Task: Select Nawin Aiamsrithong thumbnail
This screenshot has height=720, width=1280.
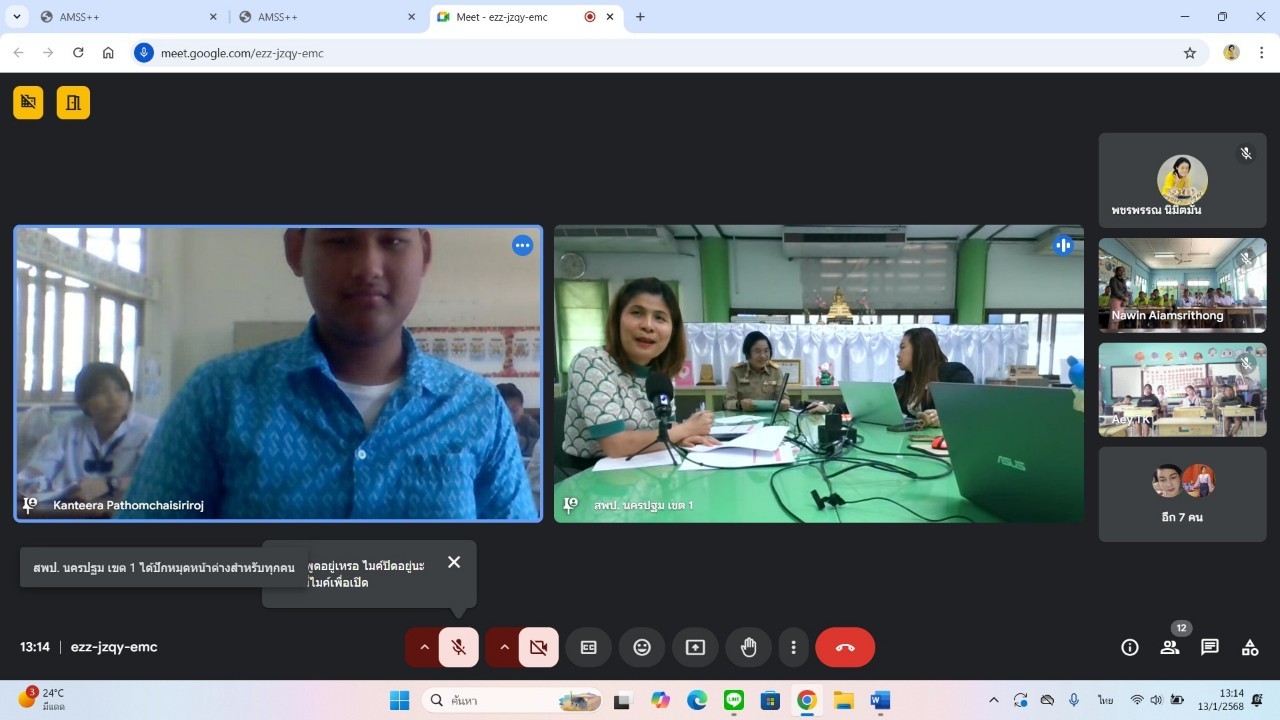Action: (1182, 284)
